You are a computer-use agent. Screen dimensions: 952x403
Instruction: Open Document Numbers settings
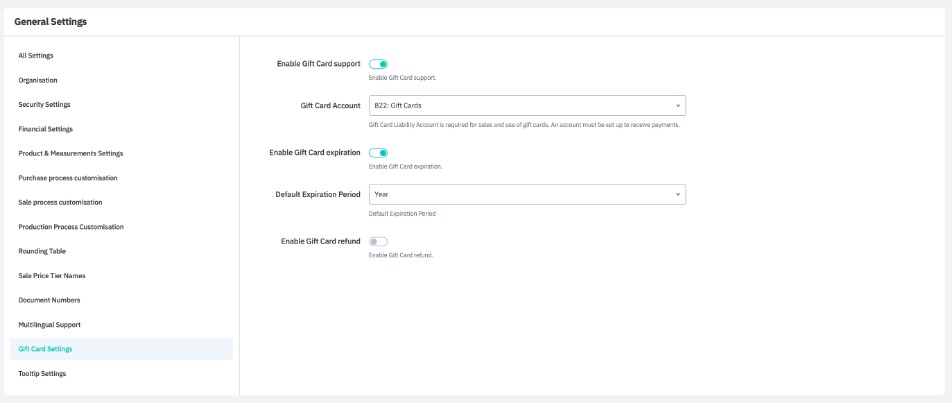[49, 300]
